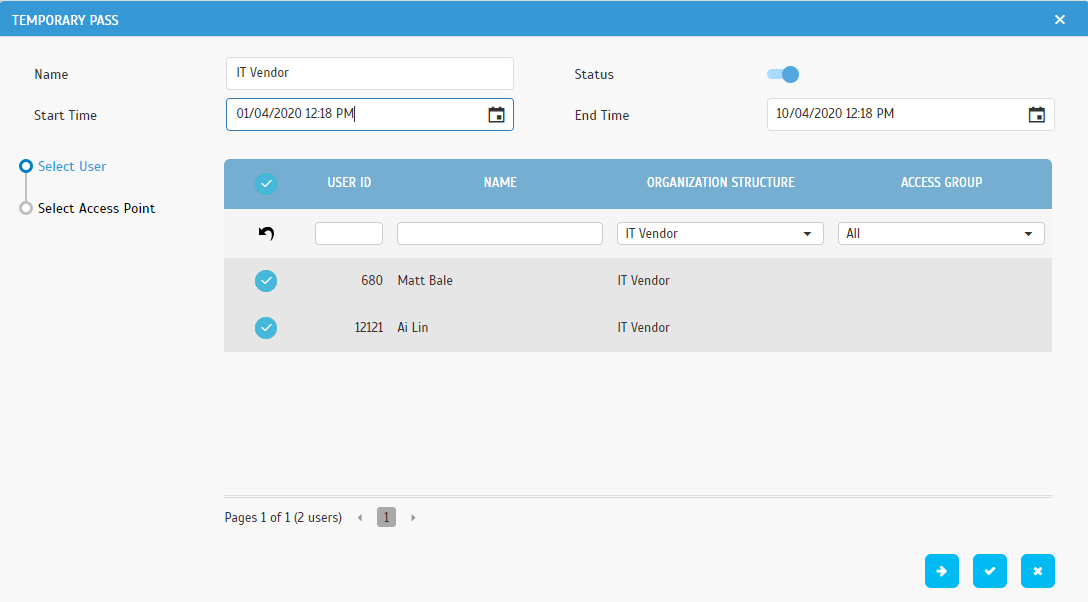Click the USER ID column header

349,182
